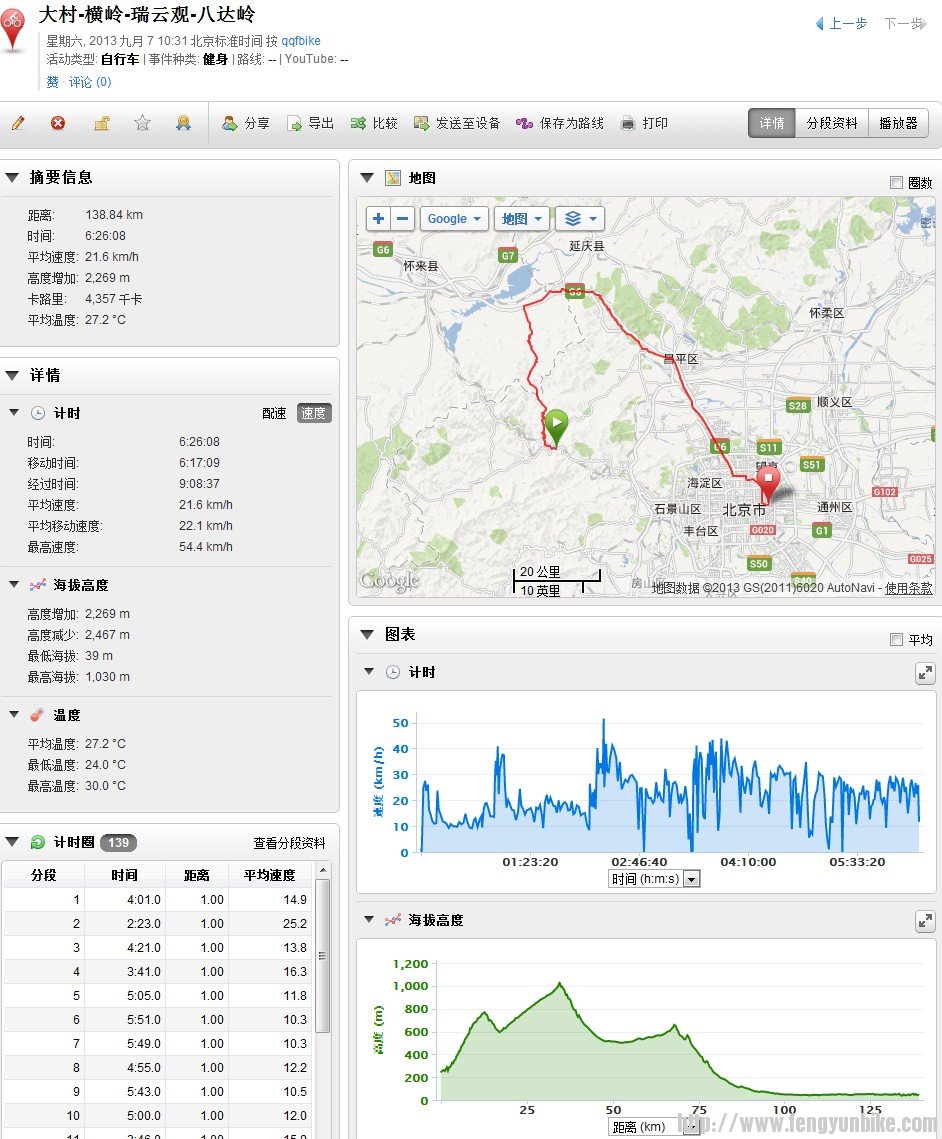Screen dimensions: 942x1139
Task: Collapse the 摘要信息 summary panel
Action: pos(12,178)
